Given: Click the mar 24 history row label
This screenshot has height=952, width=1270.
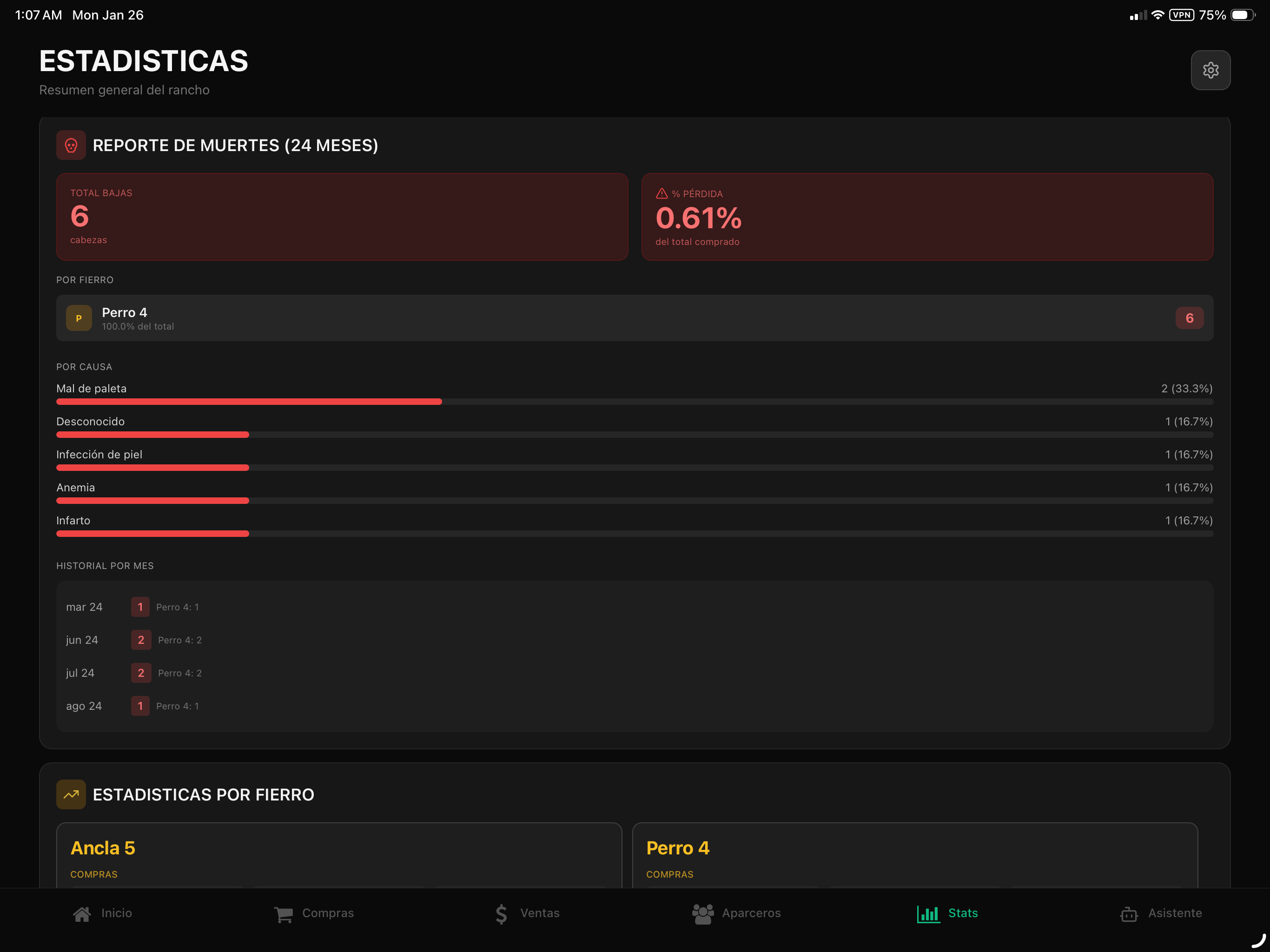Looking at the screenshot, I should pos(84,607).
